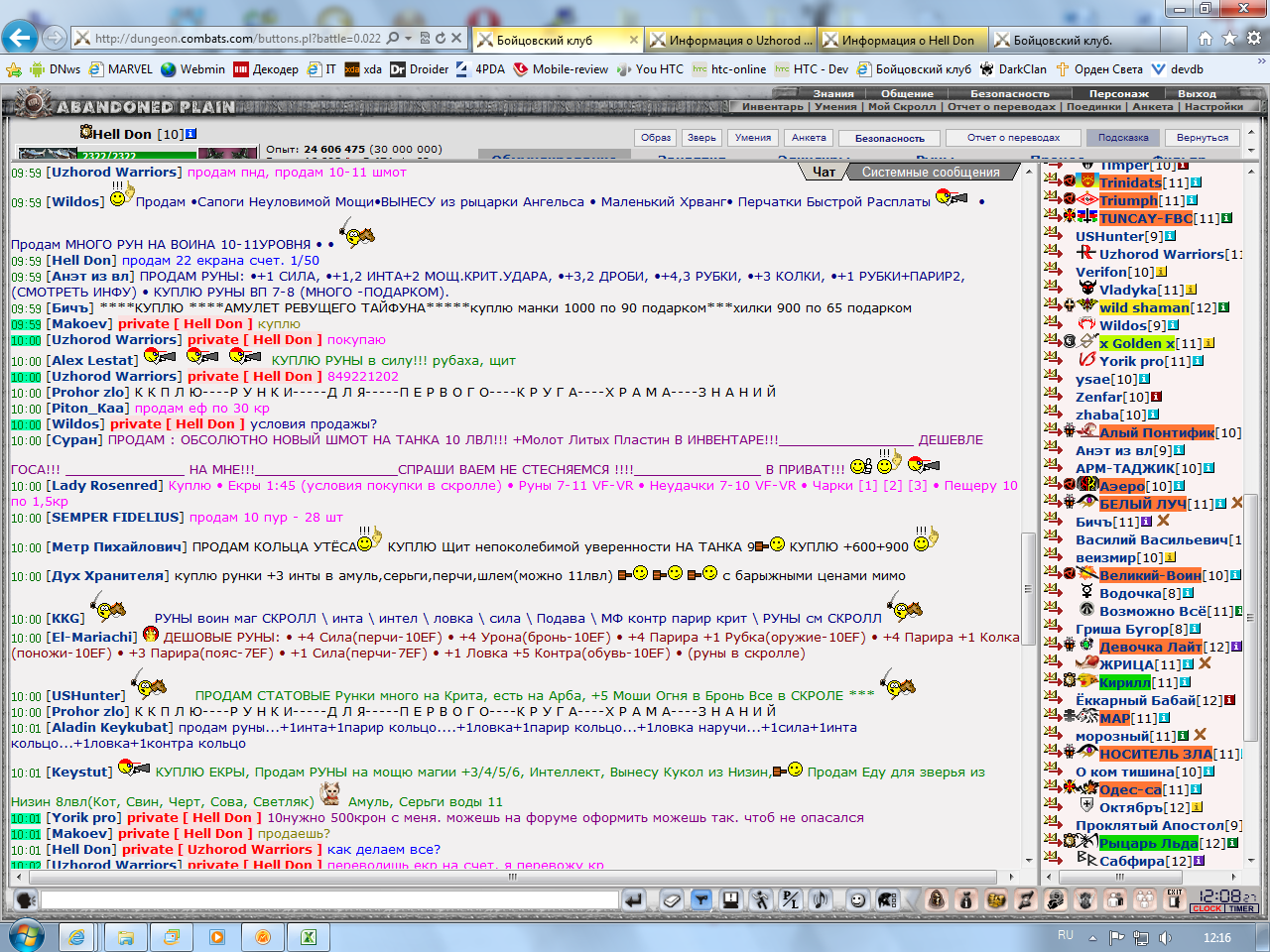Image resolution: width=1270 pixels, height=952 pixels.
Task: Click the browser back arrow button
Action: click(x=20, y=38)
